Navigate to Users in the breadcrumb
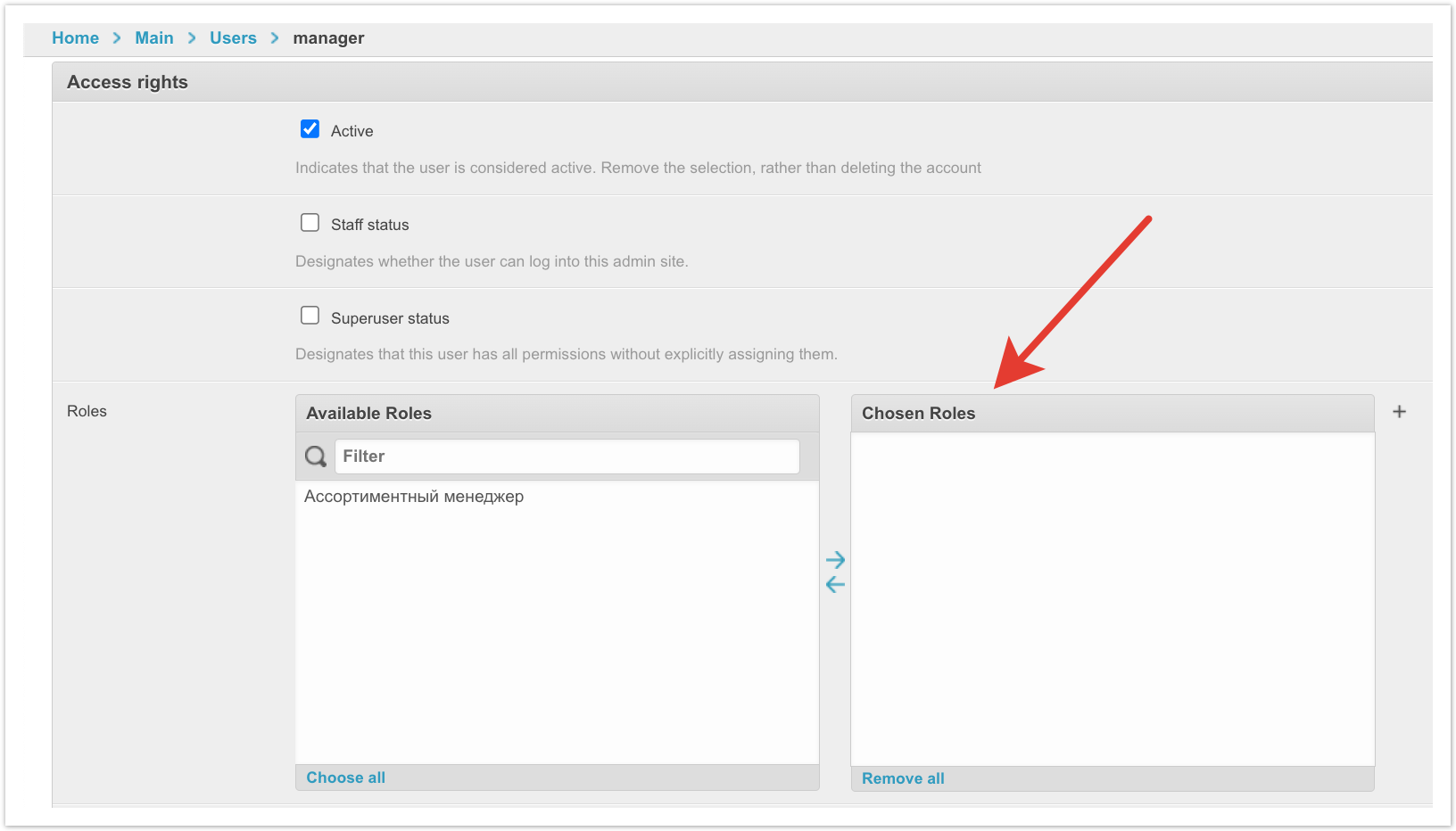The width and height of the screenshot is (1456, 831). tap(233, 38)
